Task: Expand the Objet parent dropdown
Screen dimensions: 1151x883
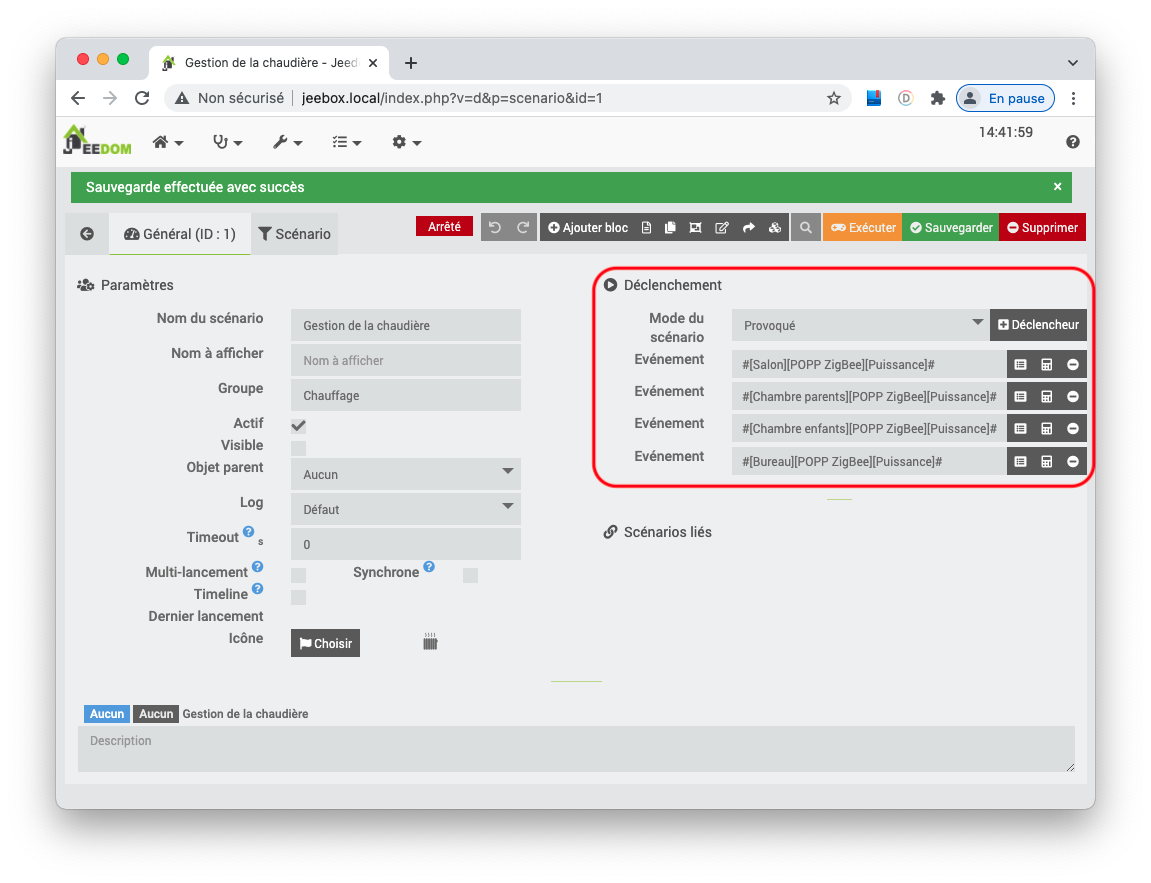Action: [x=405, y=474]
